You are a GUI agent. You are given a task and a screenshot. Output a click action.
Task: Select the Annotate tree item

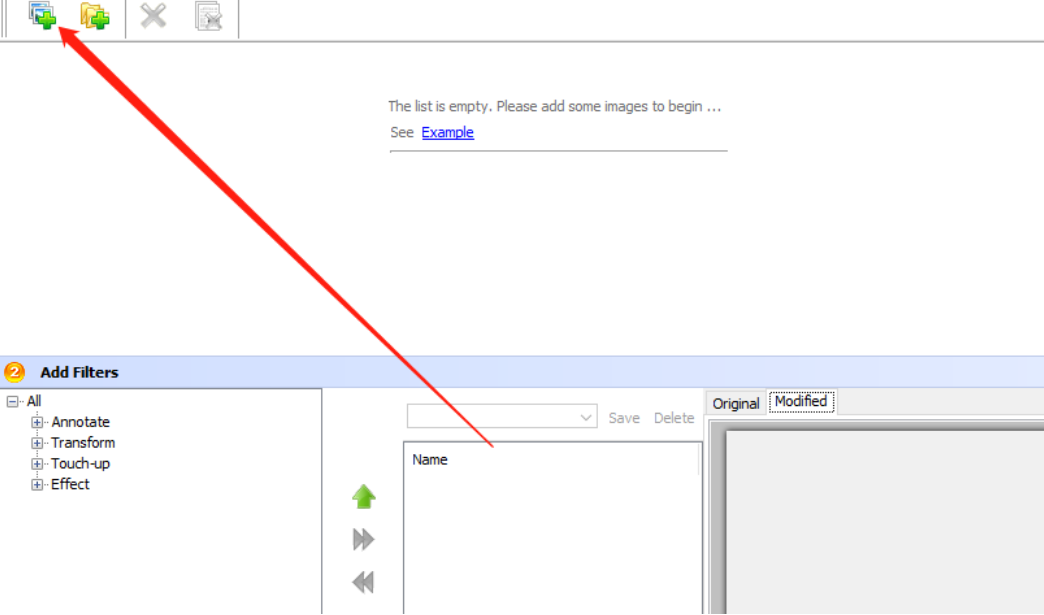pos(81,422)
